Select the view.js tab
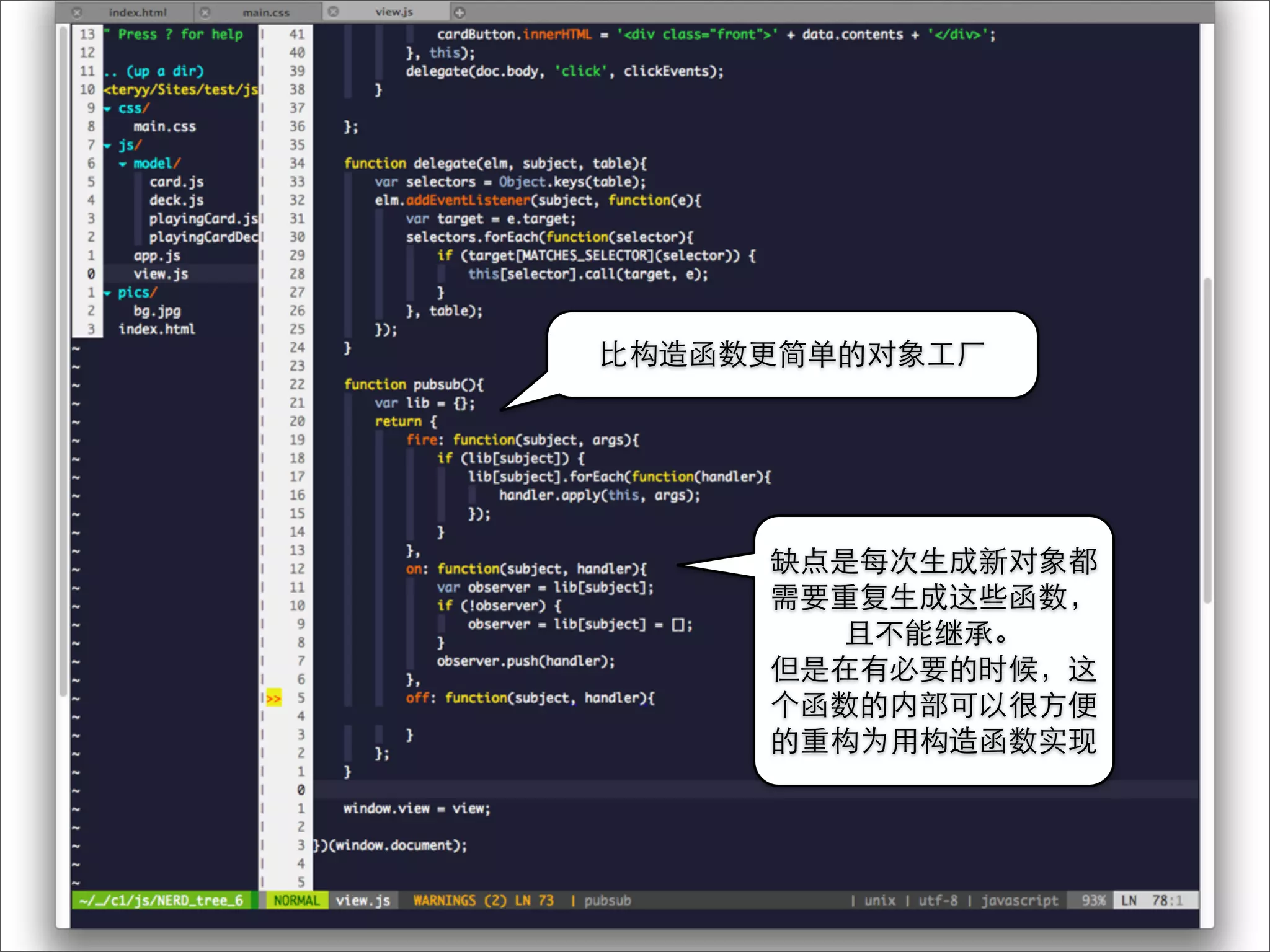The width and height of the screenshot is (1270, 952). coord(394,12)
